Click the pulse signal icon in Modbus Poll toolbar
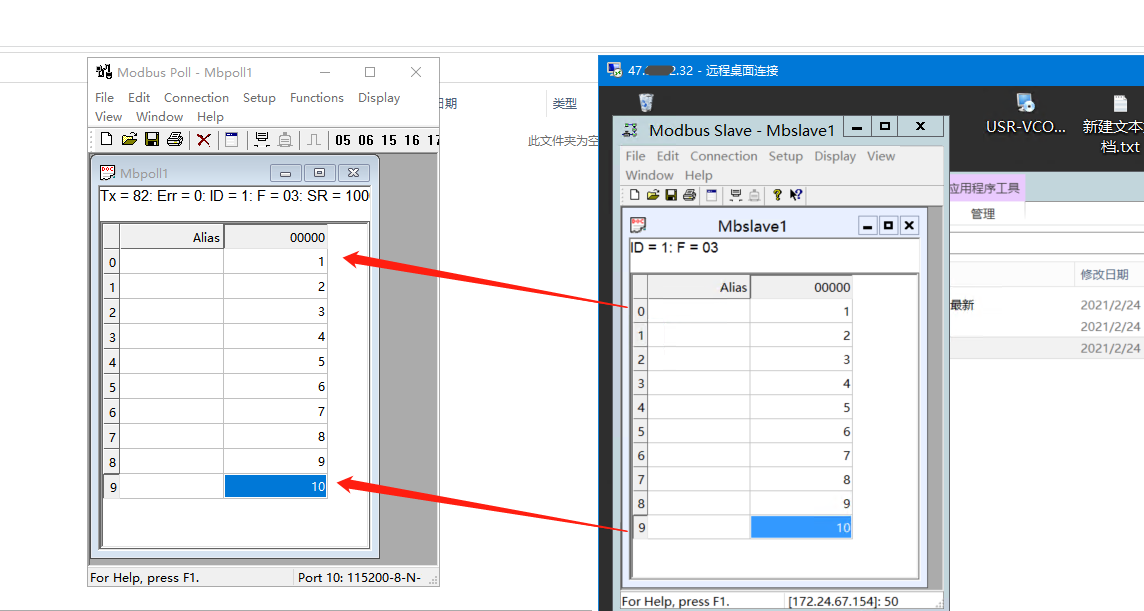Image resolution: width=1144 pixels, height=611 pixels. (313, 140)
